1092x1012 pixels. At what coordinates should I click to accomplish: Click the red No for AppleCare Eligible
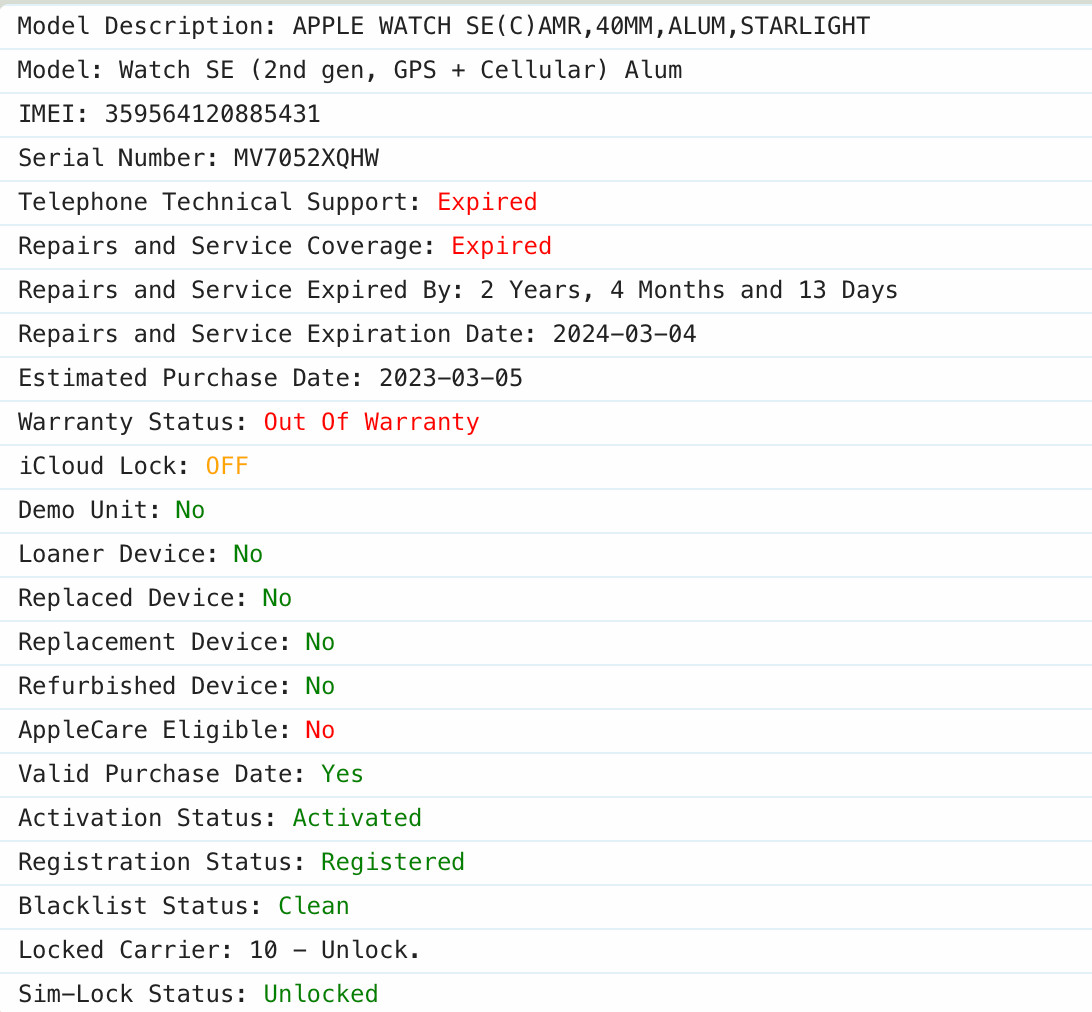320,730
